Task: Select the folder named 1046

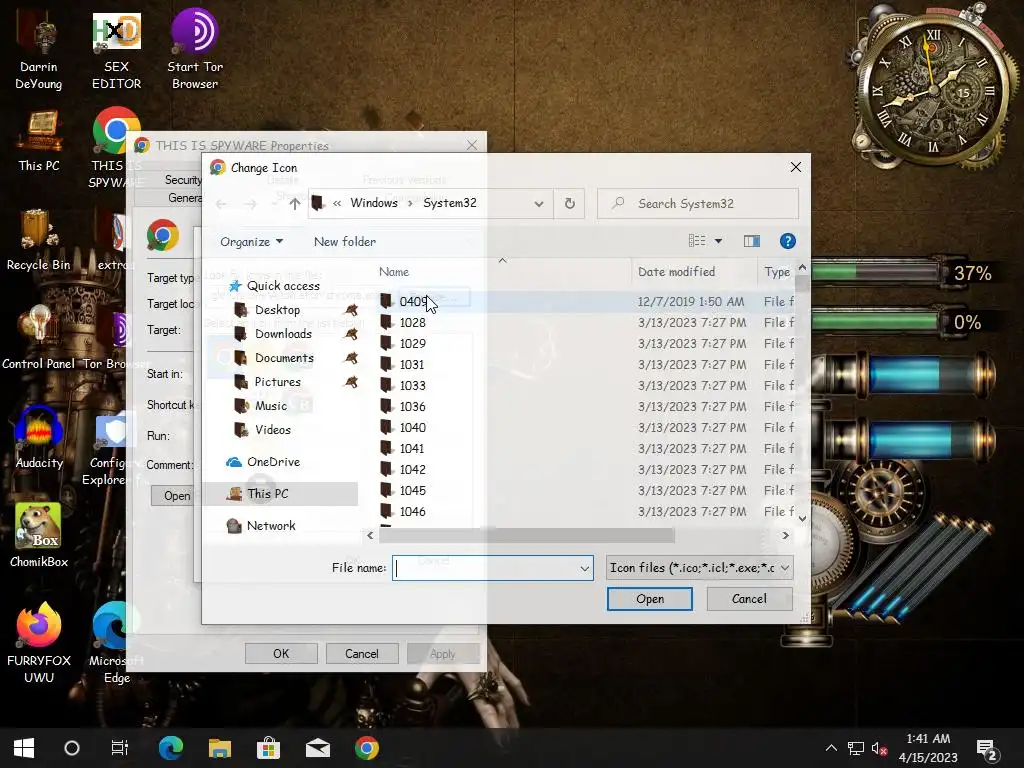Action: (412, 512)
